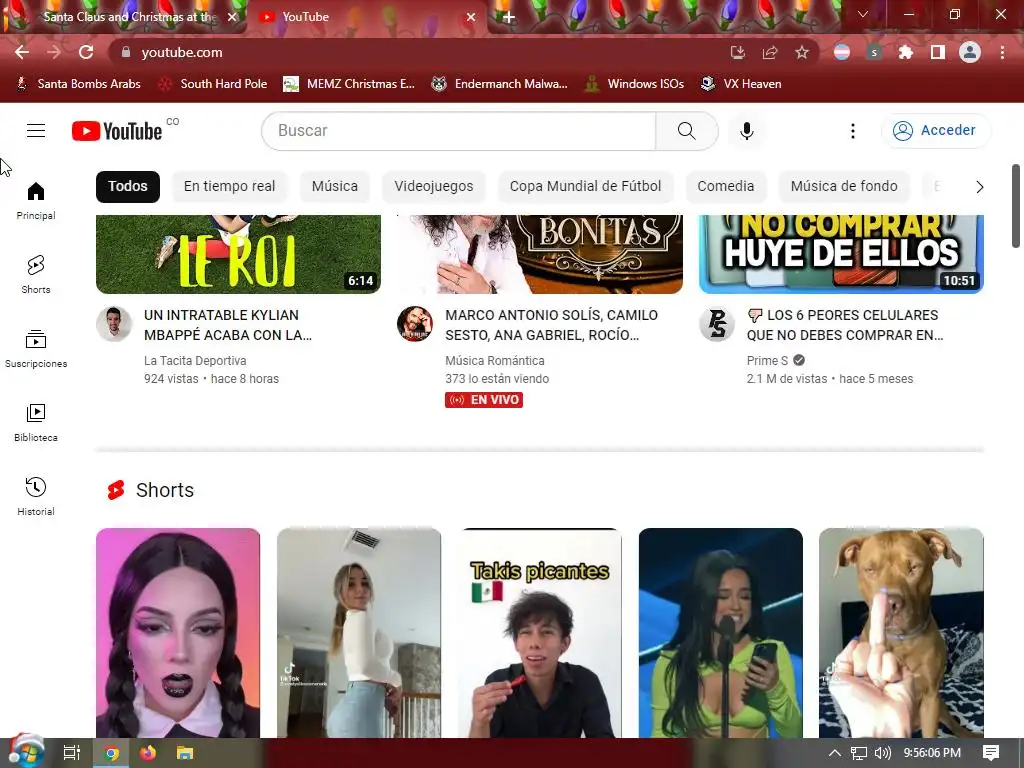Open the South Hard Pole bookmark
Viewport: 1024px width, 768px height.
[214, 84]
